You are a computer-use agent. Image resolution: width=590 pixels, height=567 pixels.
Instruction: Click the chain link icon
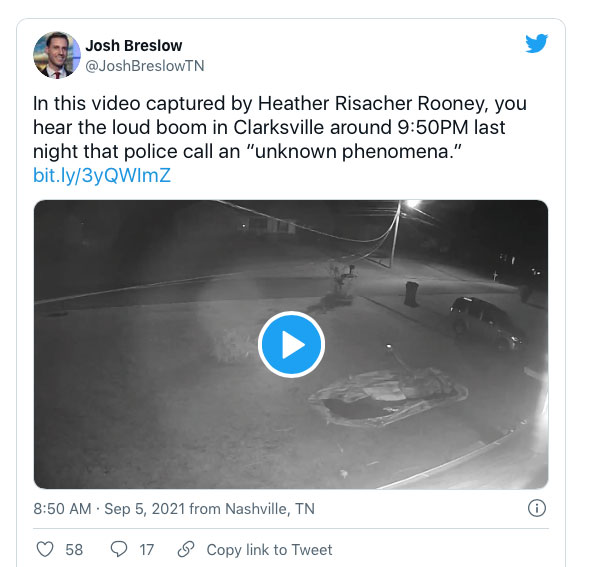coord(186,549)
